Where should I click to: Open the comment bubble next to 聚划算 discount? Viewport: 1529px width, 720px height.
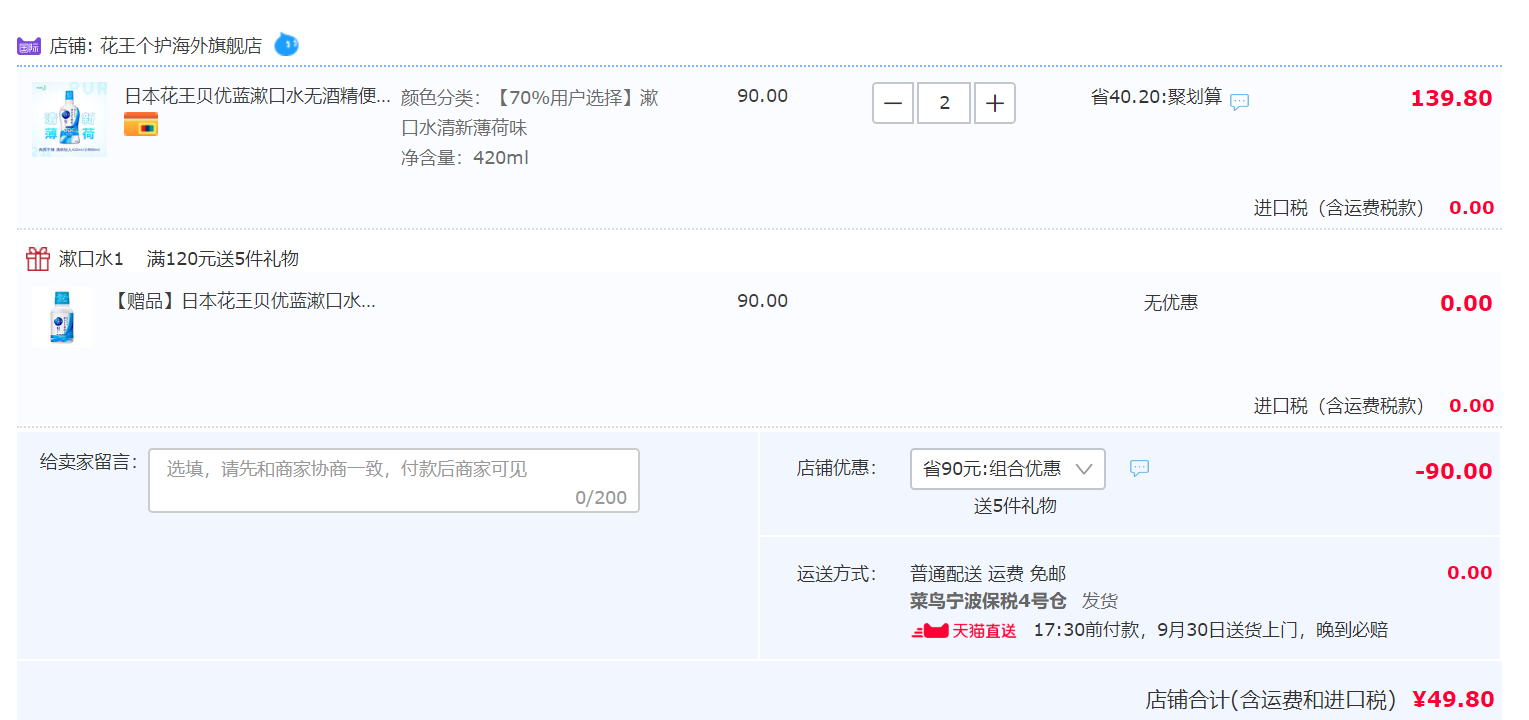(x=1239, y=102)
